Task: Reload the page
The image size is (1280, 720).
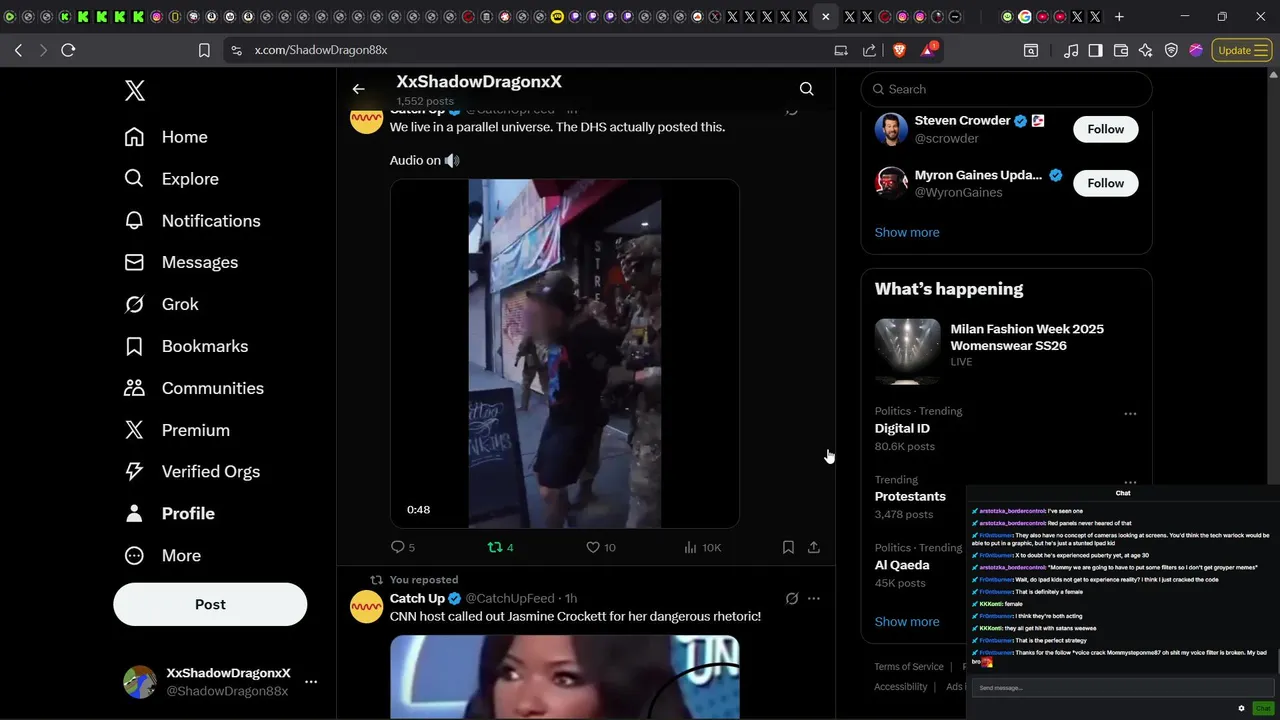Action: tap(68, 50)
